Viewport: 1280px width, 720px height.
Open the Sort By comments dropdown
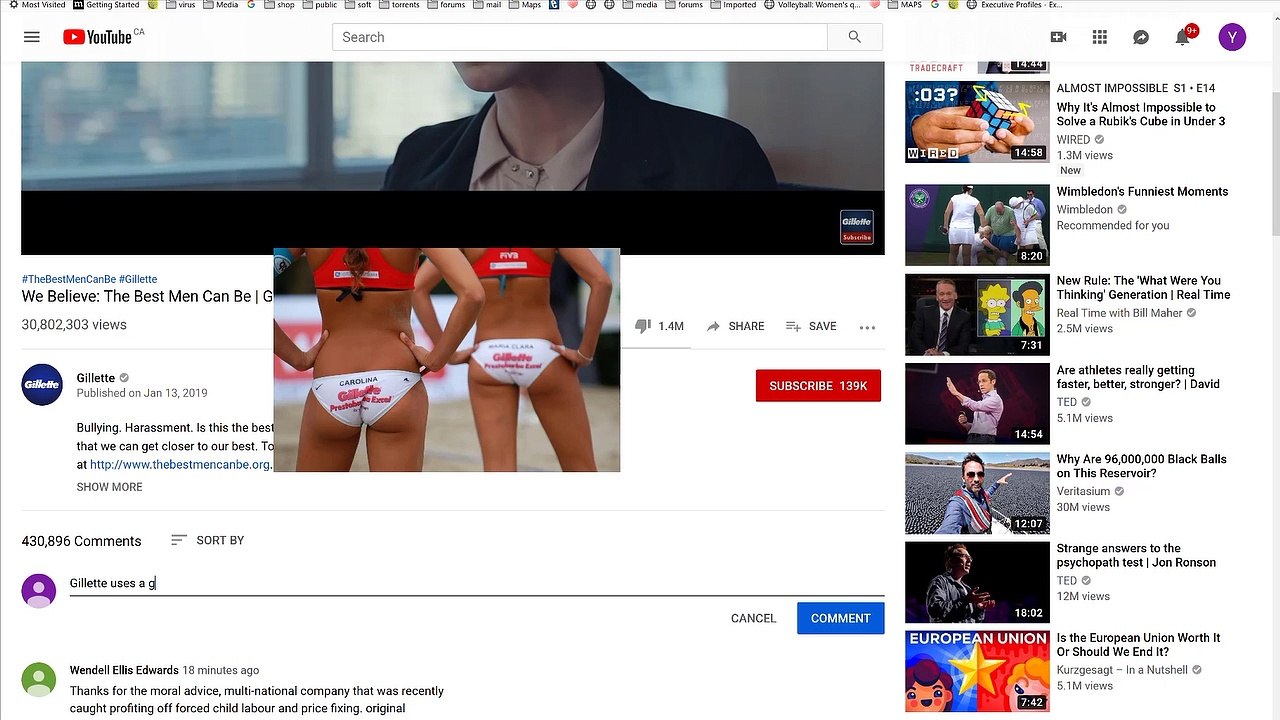pyautogui.click(x=208, y=540)
